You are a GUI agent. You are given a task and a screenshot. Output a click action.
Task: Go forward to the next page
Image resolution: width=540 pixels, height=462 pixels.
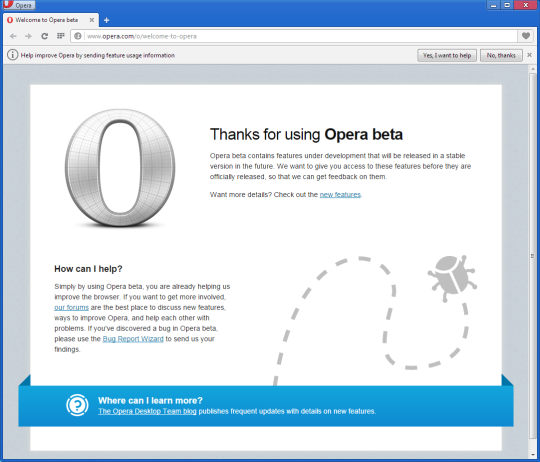coord(28,36)
